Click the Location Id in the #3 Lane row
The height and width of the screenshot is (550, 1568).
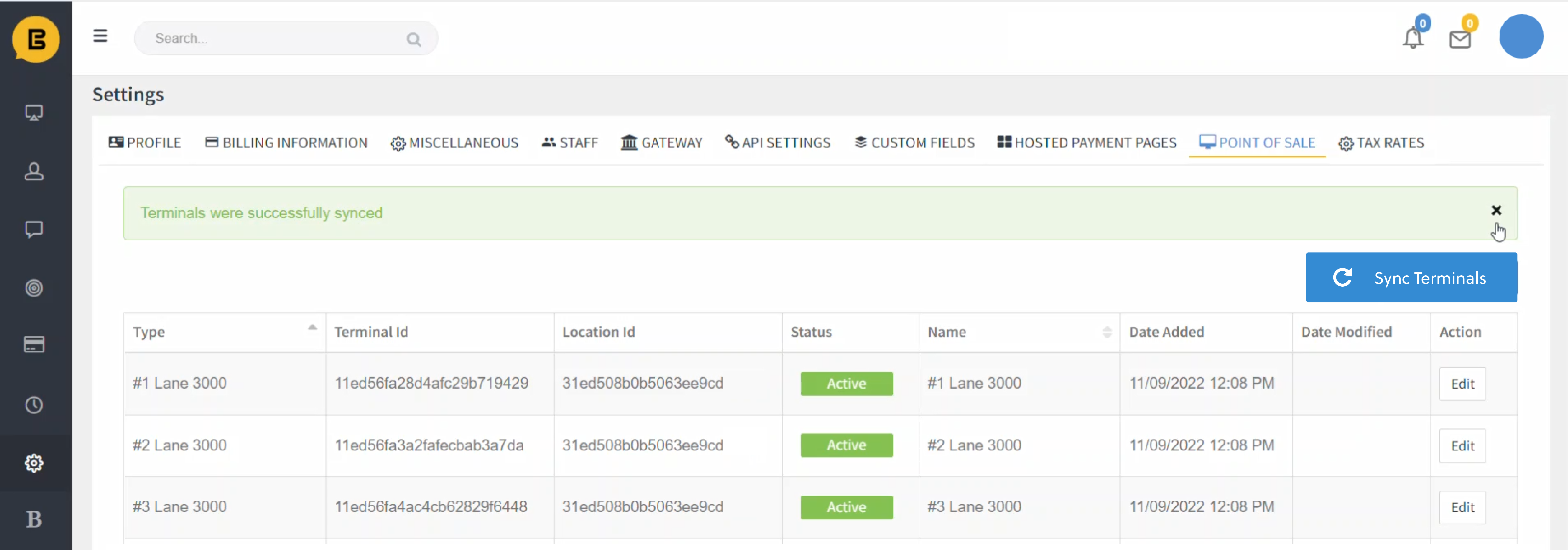pos(643,507)
